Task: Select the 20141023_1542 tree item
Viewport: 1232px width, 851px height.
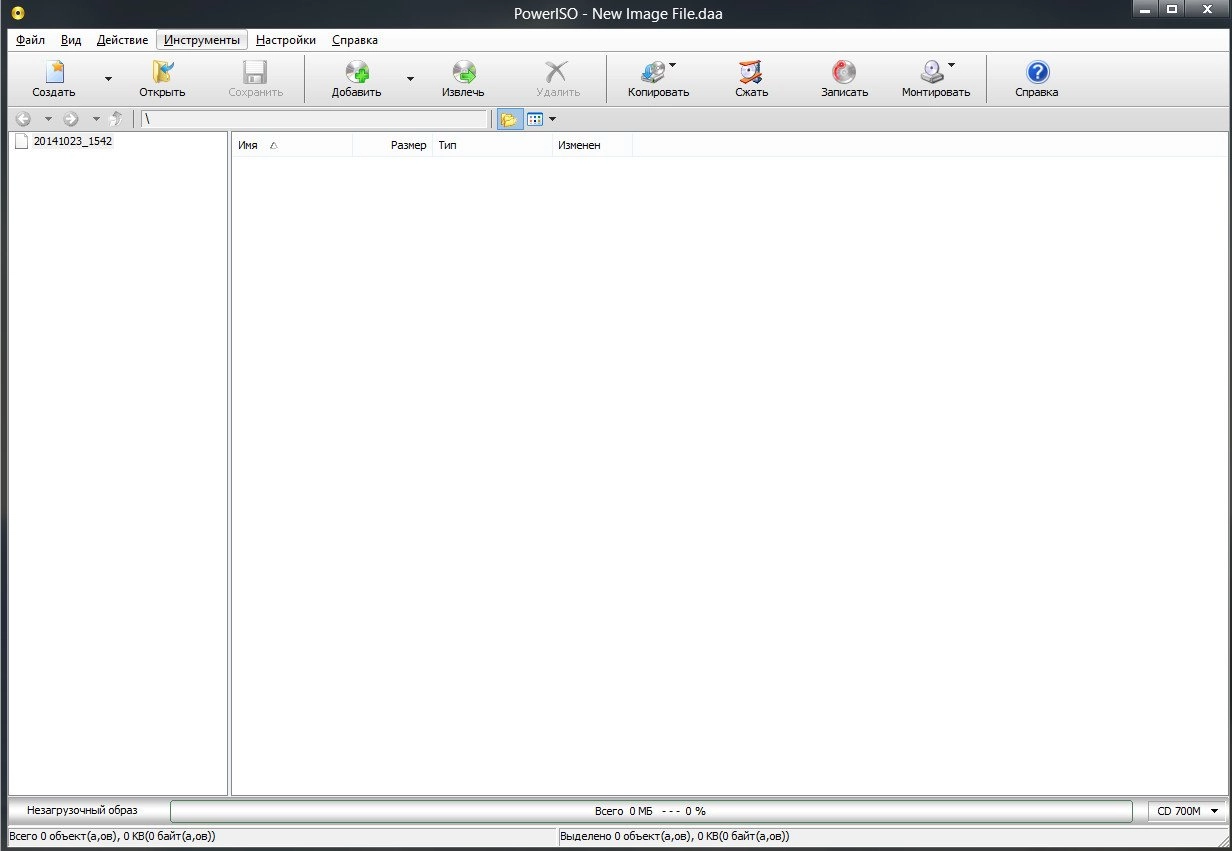Action: click(73, 142)
